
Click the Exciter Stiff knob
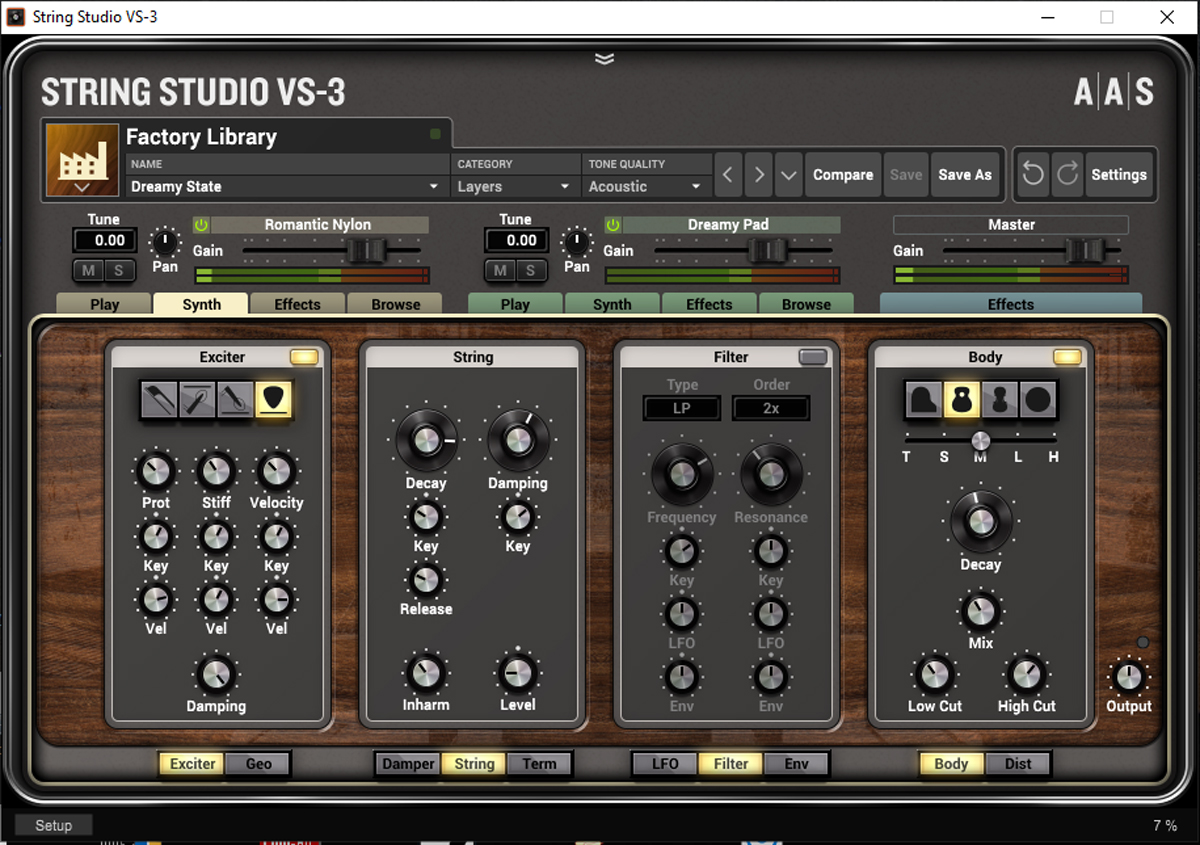(x=216, y=471)
